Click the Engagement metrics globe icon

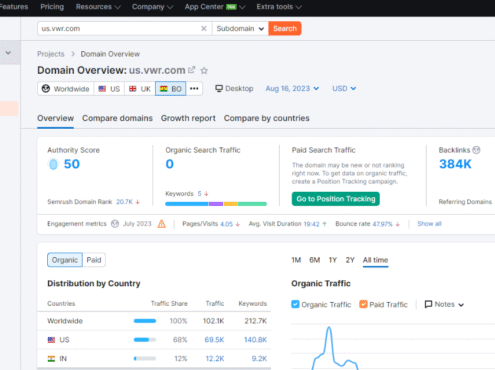(115, 224)
